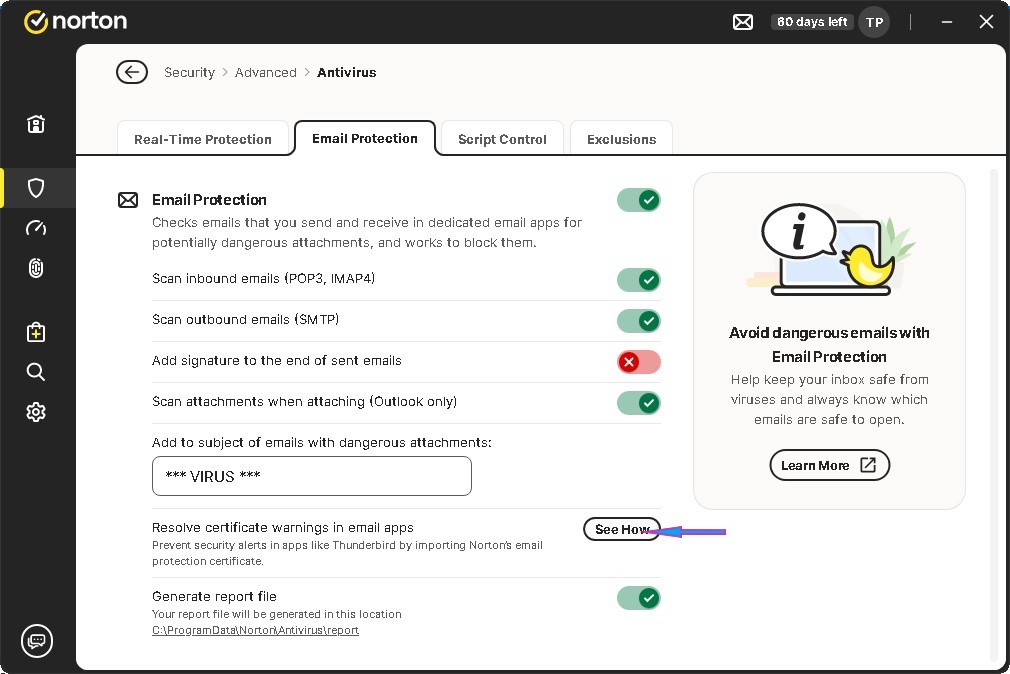Screen dimensions: 1010x674
Task: Open the Performance speedometer sidebar icon
Action: click(x=36, y=228)
